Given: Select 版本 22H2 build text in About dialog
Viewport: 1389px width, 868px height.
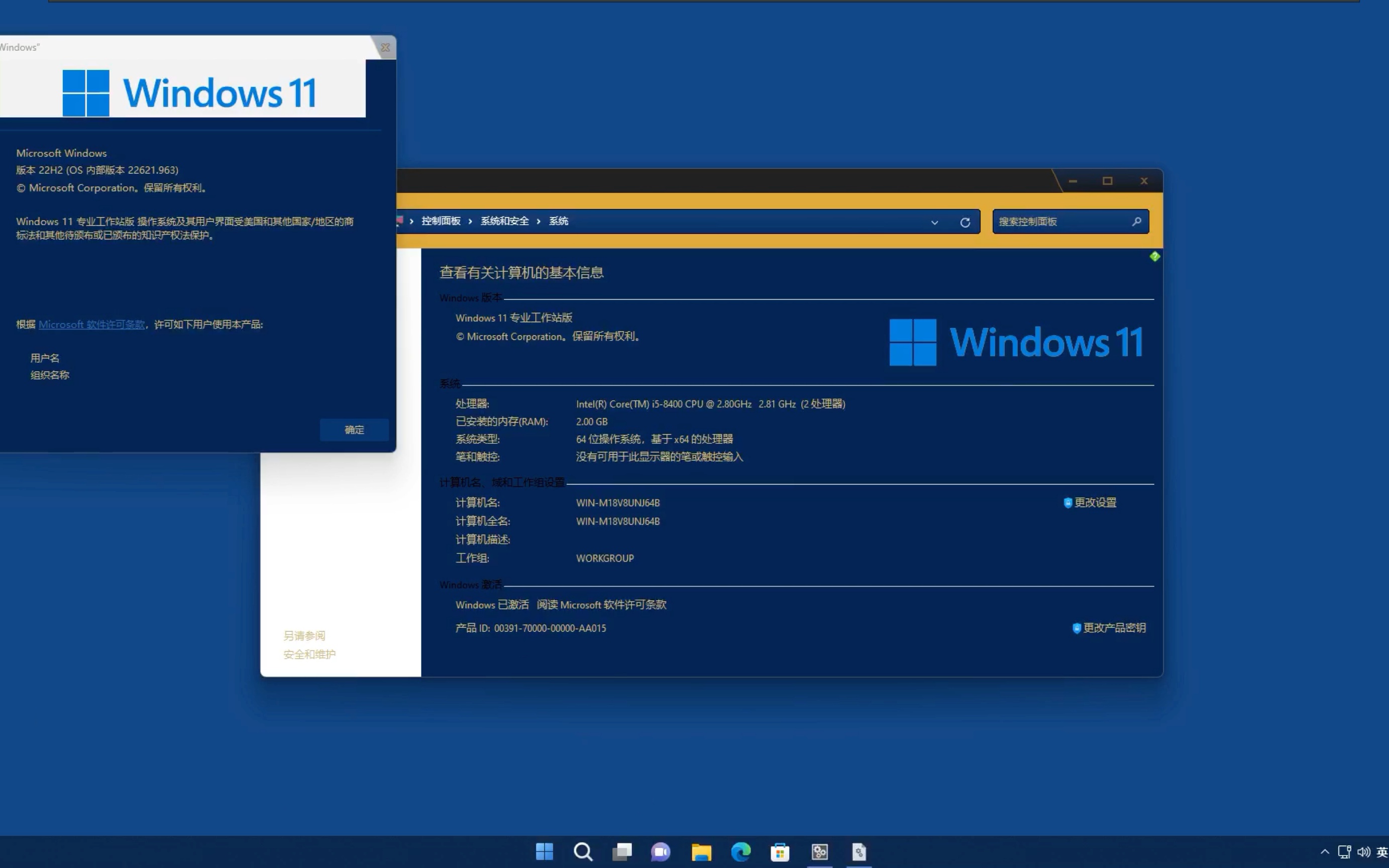Looking at the screenshot, I should tap(97, 170).
